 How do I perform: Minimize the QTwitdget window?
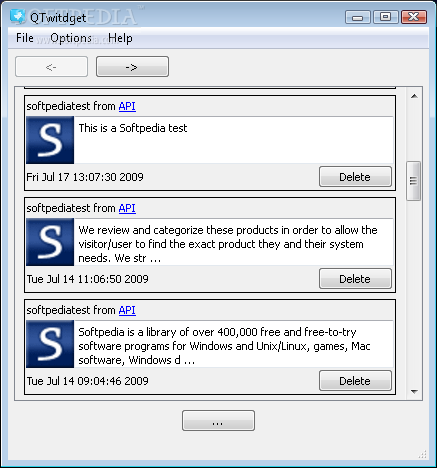(358, 17)
